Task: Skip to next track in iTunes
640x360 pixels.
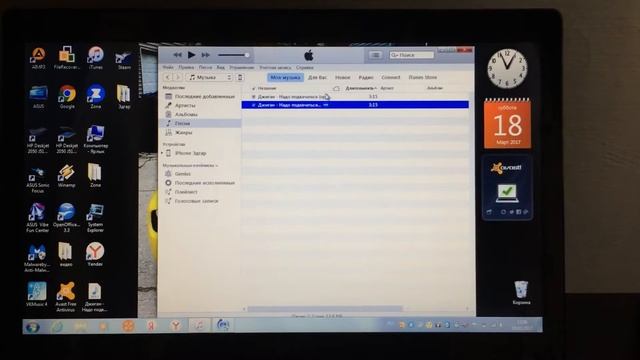Action: click(206, 55)
